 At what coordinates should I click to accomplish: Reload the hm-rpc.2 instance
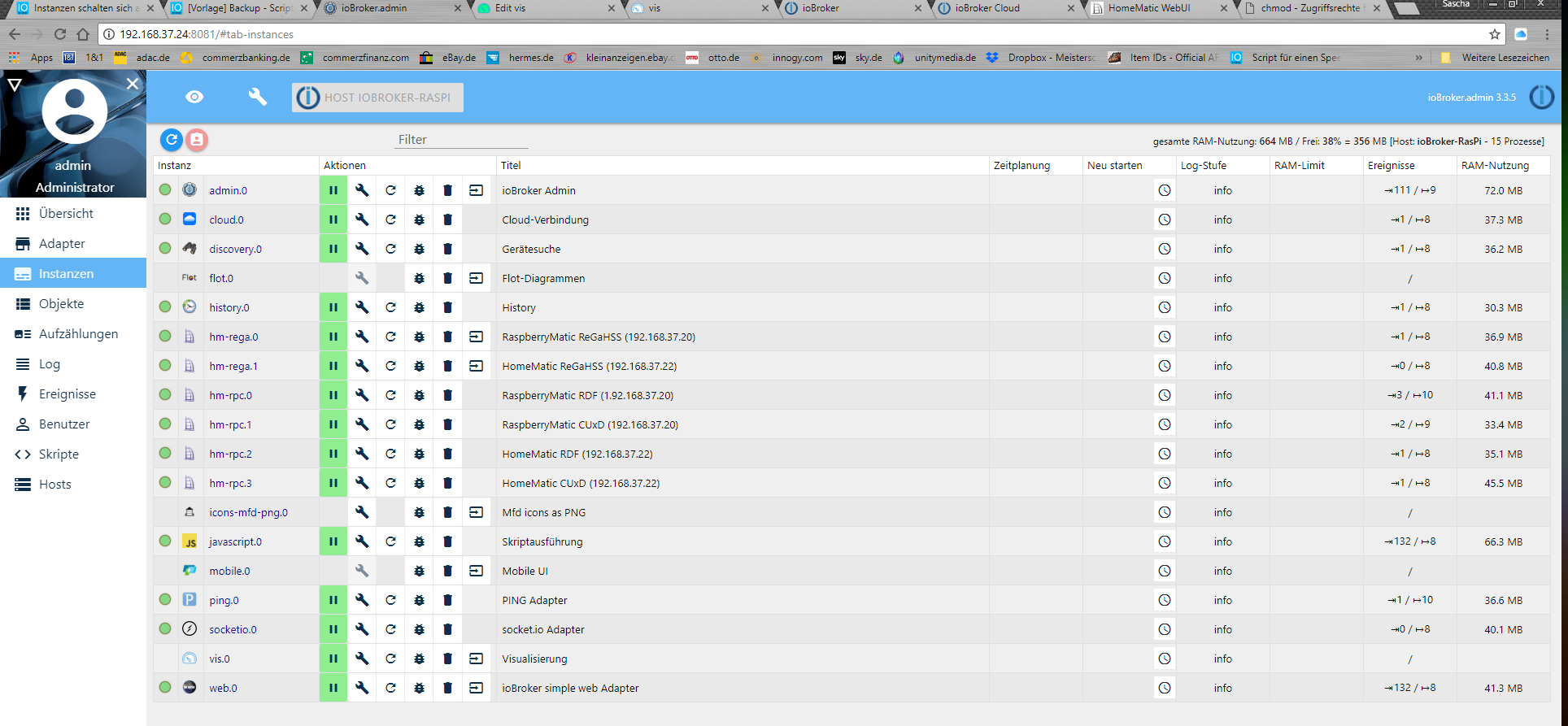(390, 454)
